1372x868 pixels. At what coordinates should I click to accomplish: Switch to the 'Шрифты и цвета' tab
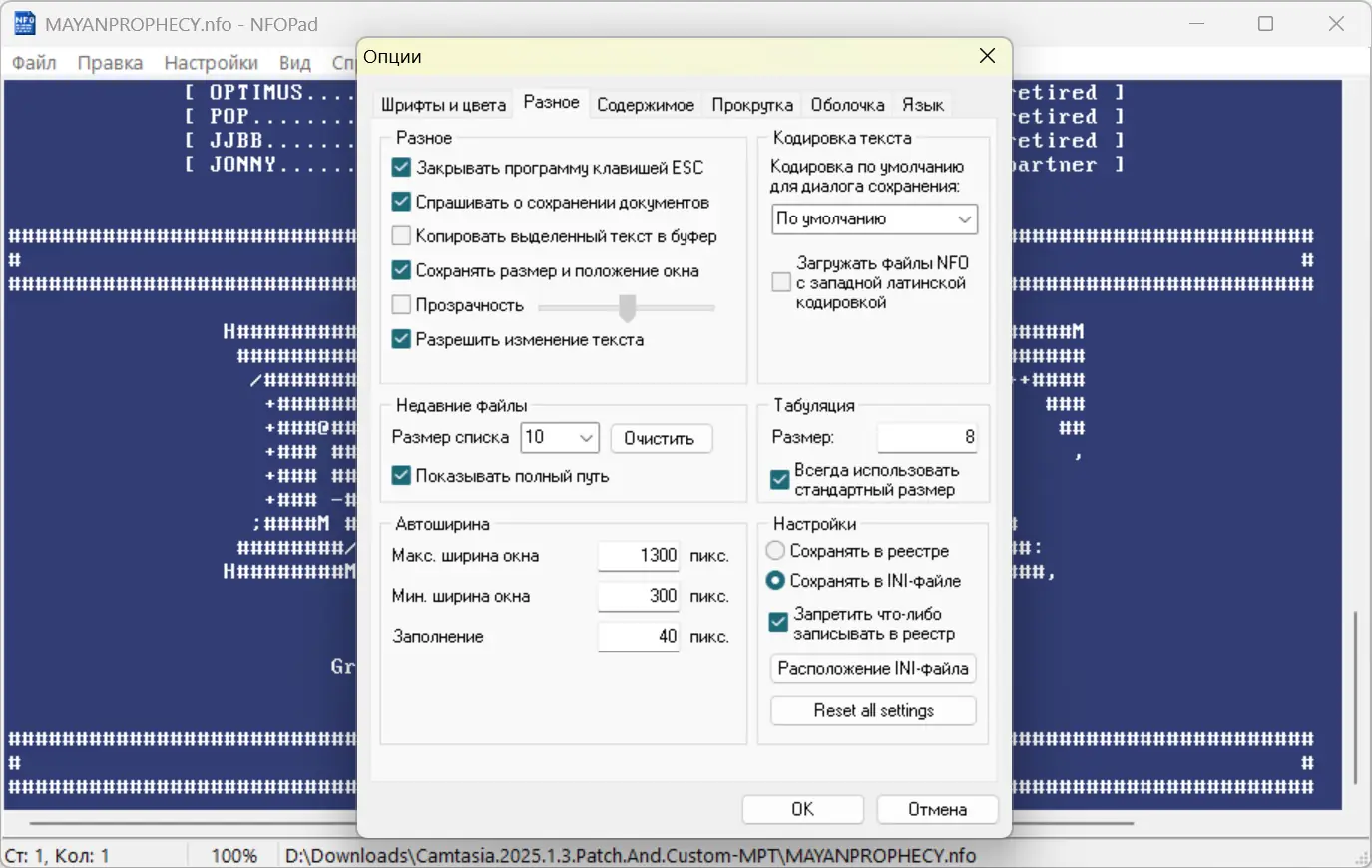pos(443,105)
